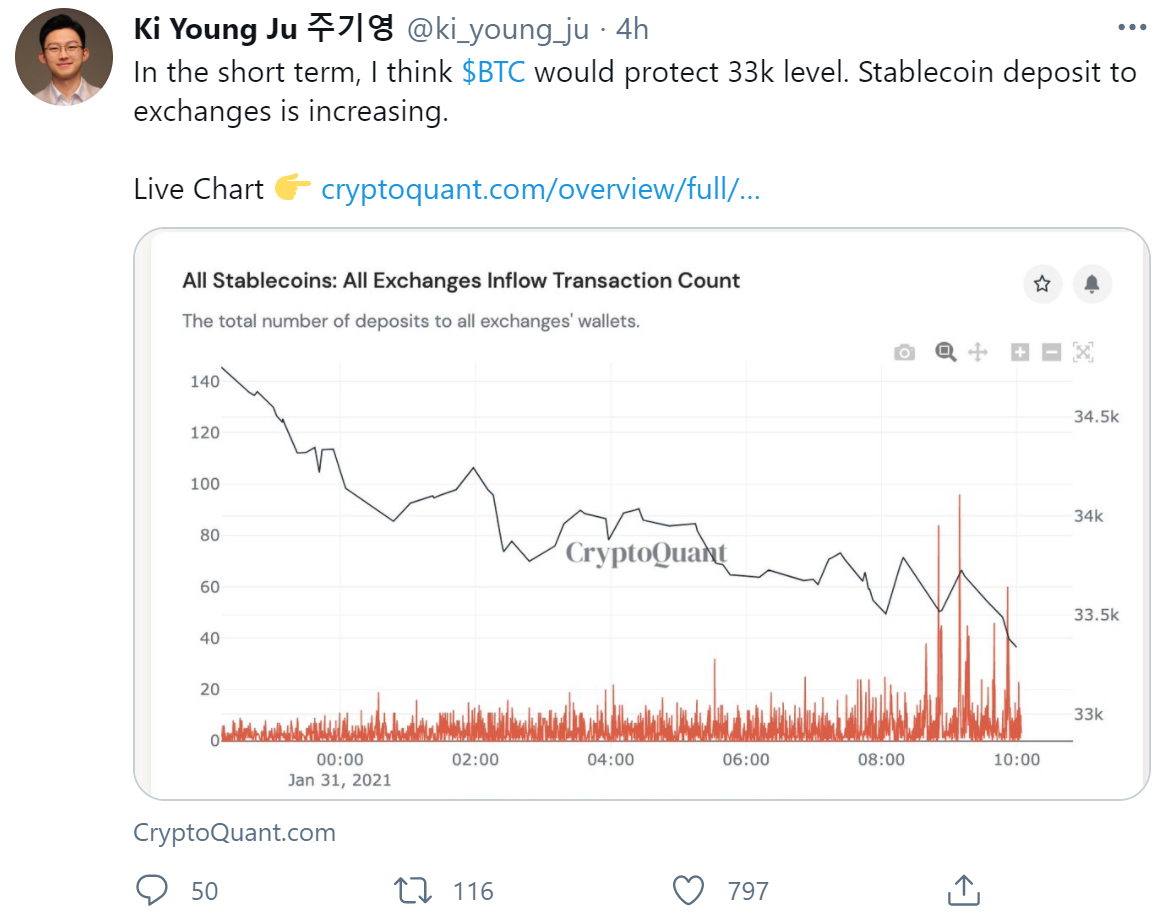Screen dimensions: 1168x922
Task: Open the 4h tweet timestamp
Action: (632, 29)
